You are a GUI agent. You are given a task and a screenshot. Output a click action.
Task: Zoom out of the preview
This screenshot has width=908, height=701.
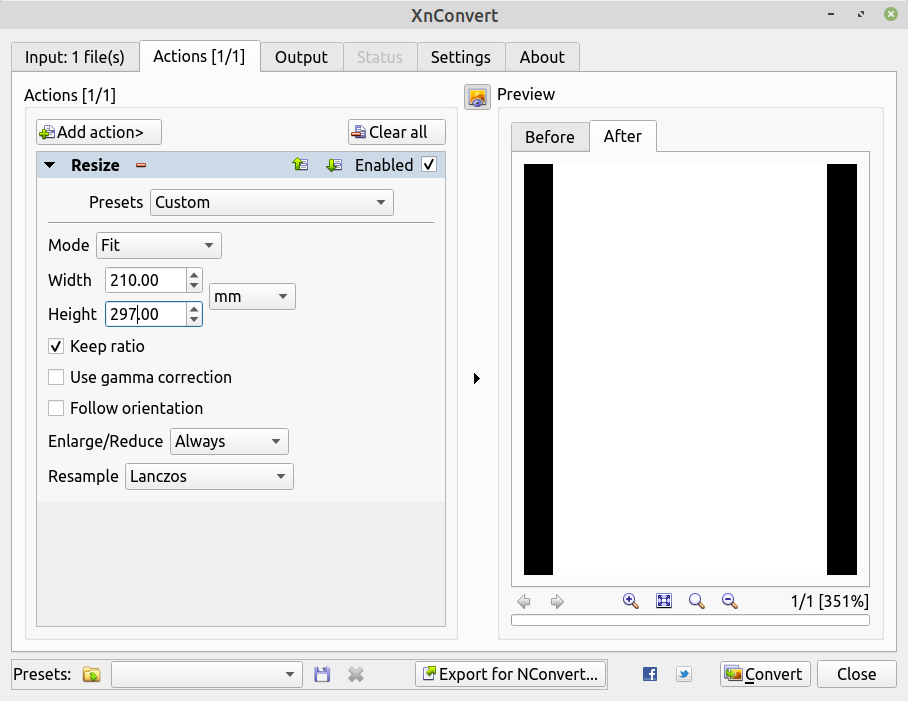(730, 601)
